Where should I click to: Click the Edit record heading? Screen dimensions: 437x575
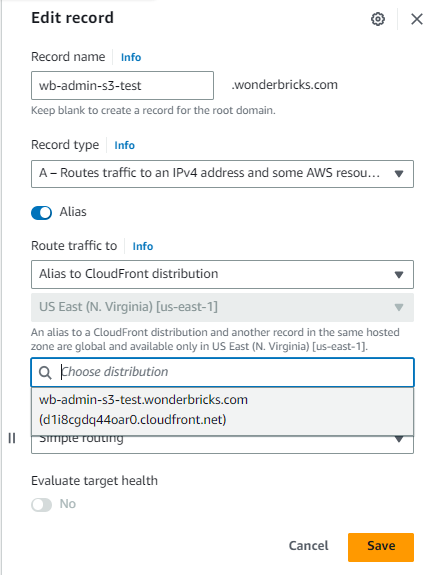click(73, 18)
